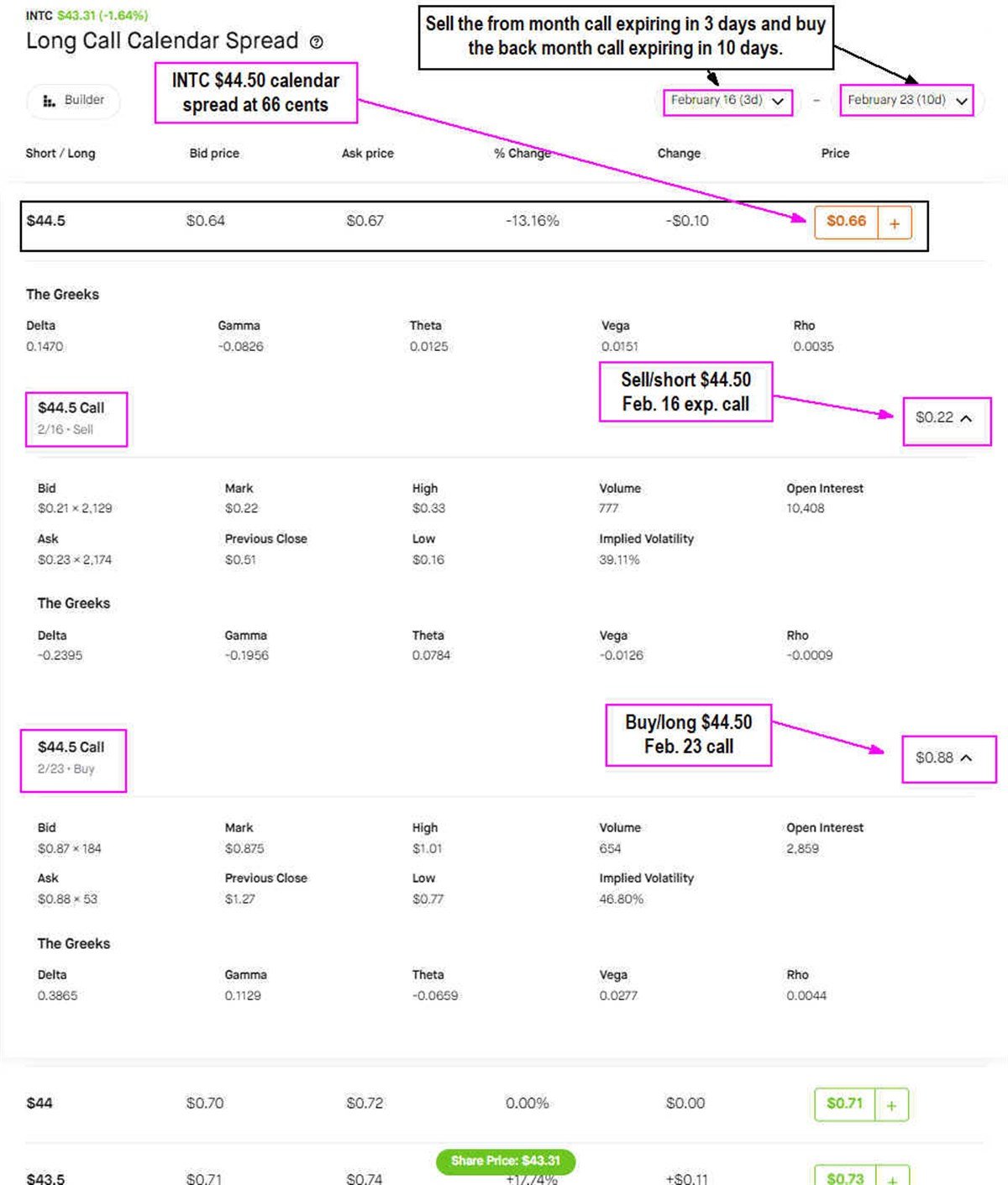Click the Builder bar chart icon

[x=50, y=100]
